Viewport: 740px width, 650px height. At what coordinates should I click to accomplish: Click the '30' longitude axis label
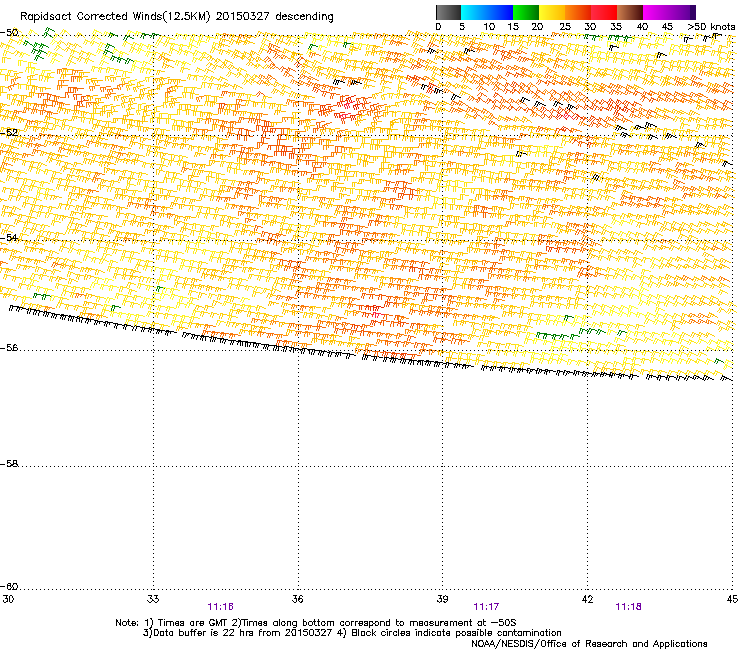click(8, 599)
